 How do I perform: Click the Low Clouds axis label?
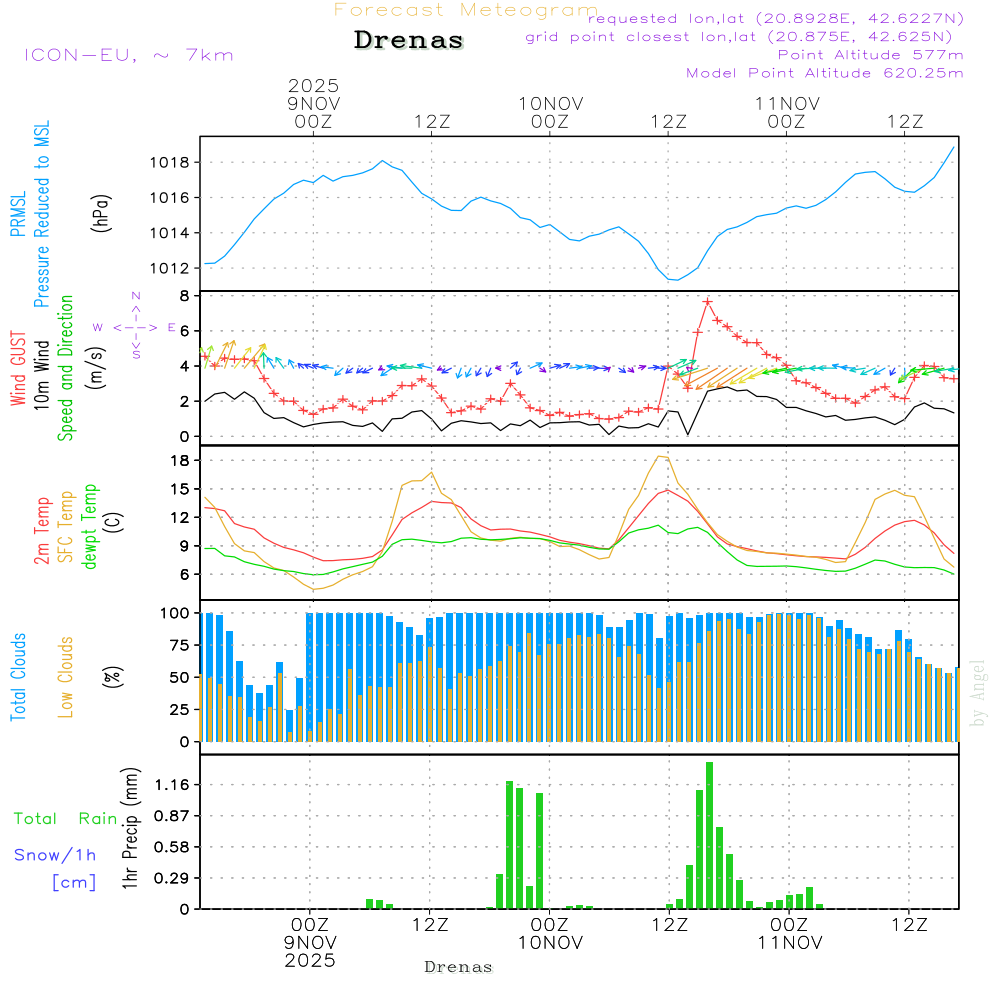[x=66, y=677]
